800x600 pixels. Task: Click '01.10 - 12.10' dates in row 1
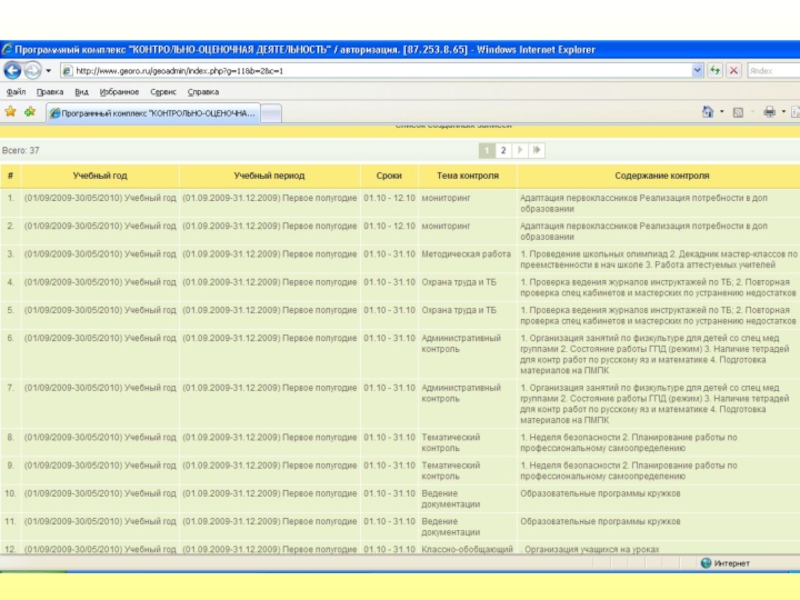pos(389,197)
